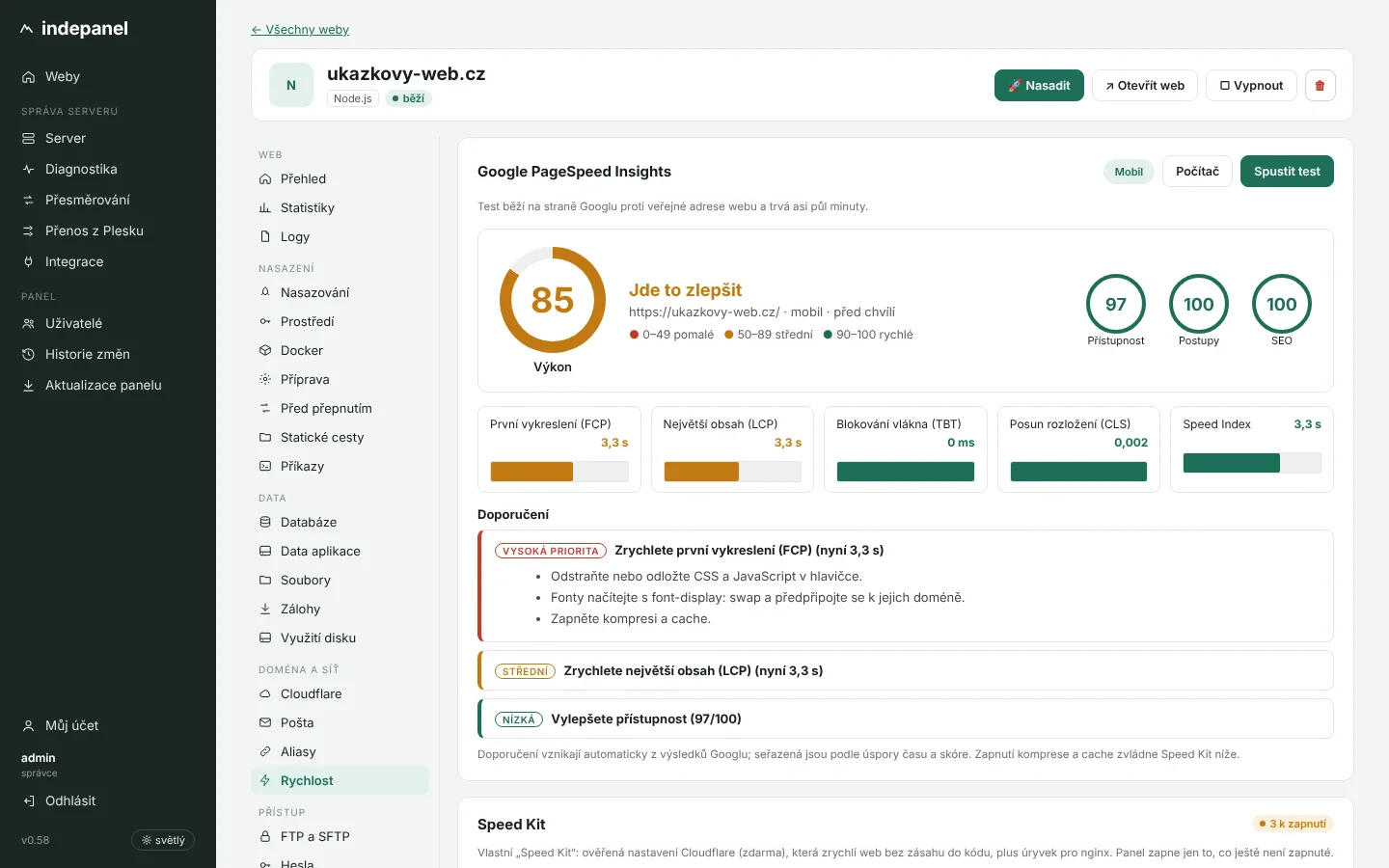Viewport: 1389px width, 868px height.
Task: Click the Server icon in the sidebar
Action: (29, 139)
